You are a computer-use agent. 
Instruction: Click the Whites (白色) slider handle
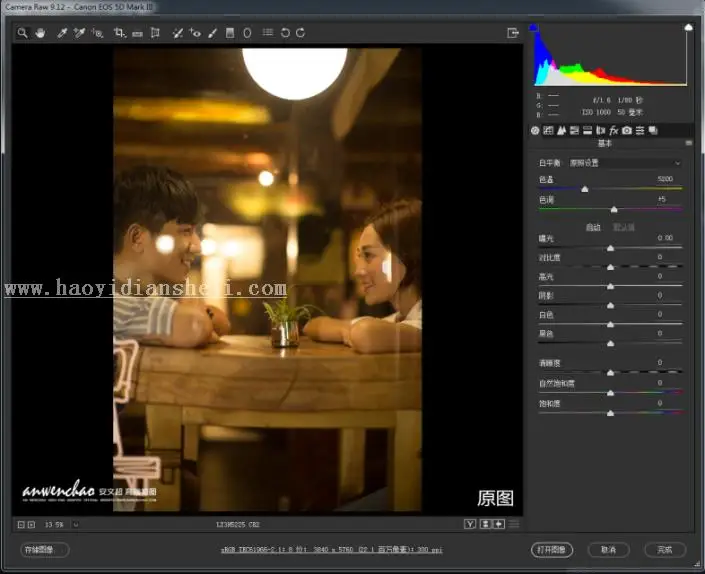pos(611,325)
